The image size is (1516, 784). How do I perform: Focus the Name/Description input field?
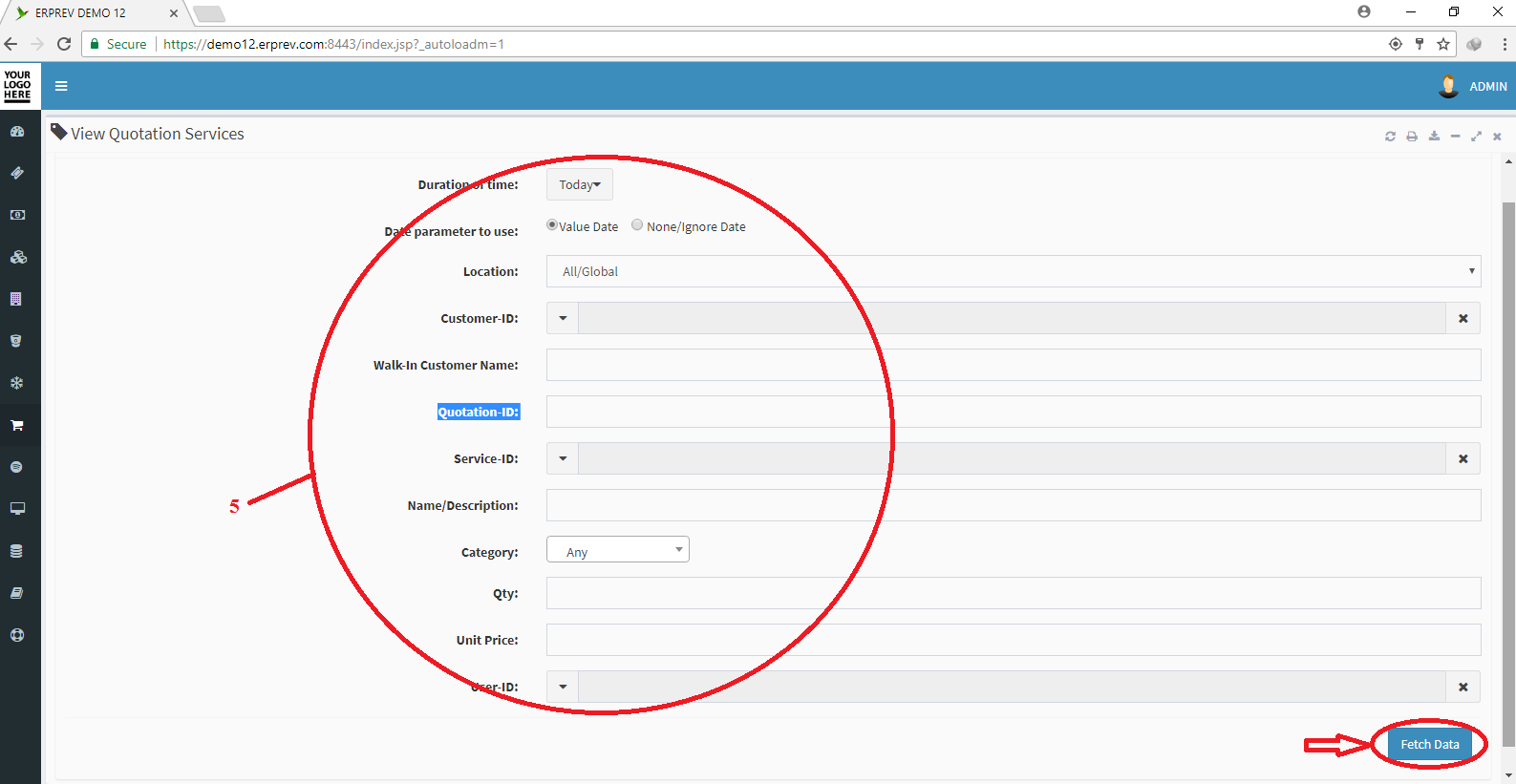click(x=1014, y=505)
